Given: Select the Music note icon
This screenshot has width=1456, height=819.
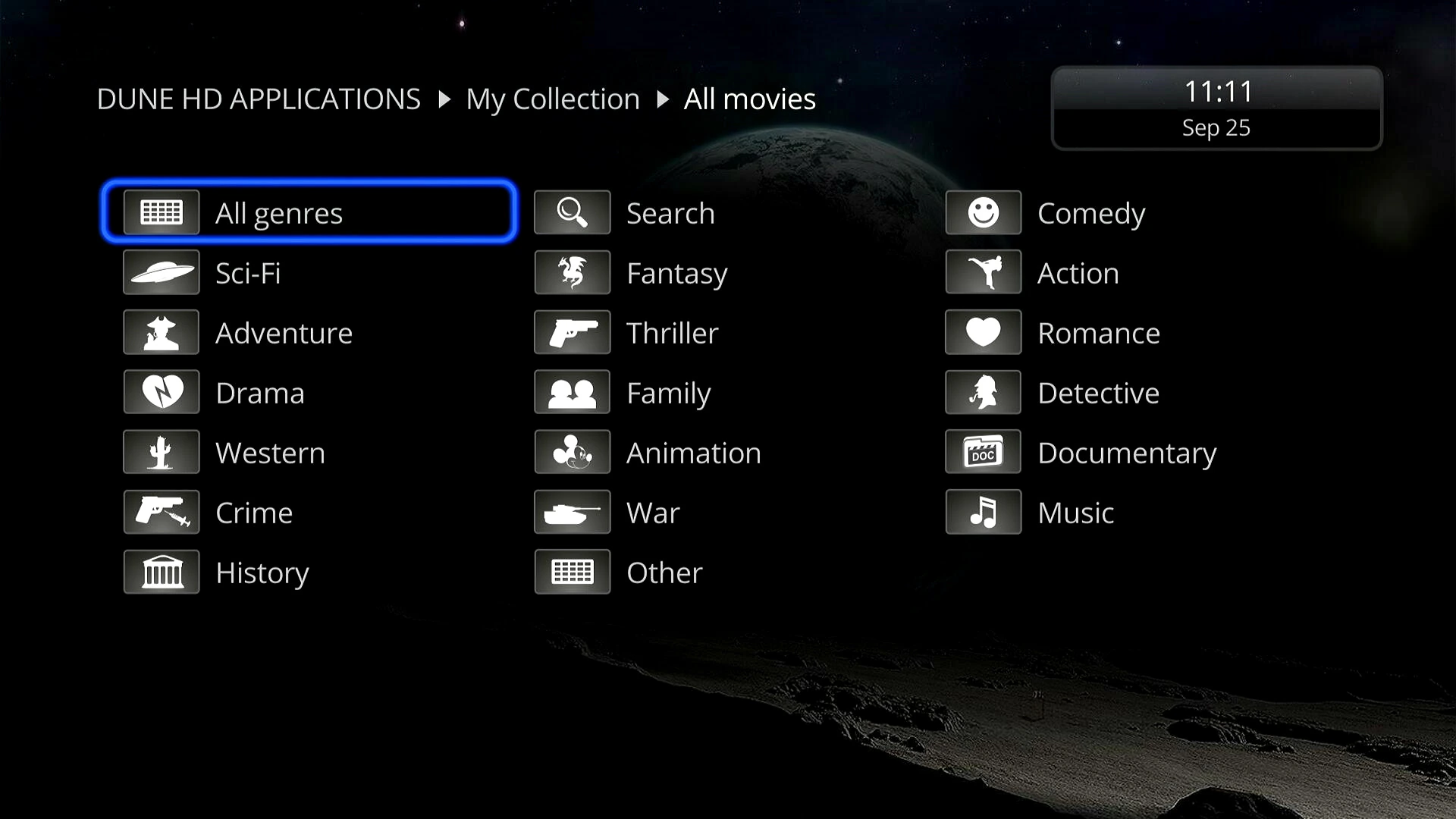Looking at the screenshot, I should point(984,512).
